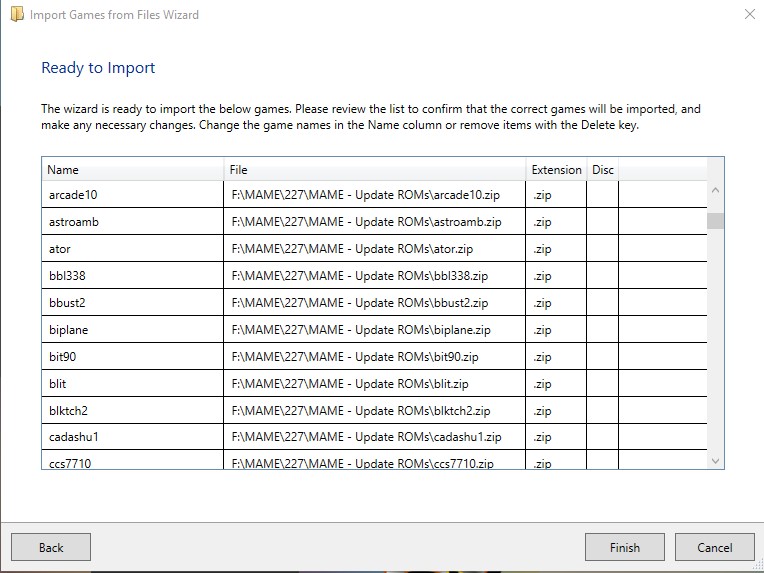The image size is (764, 573).
Task: Click the Disc column header
Action: point(602,170)
